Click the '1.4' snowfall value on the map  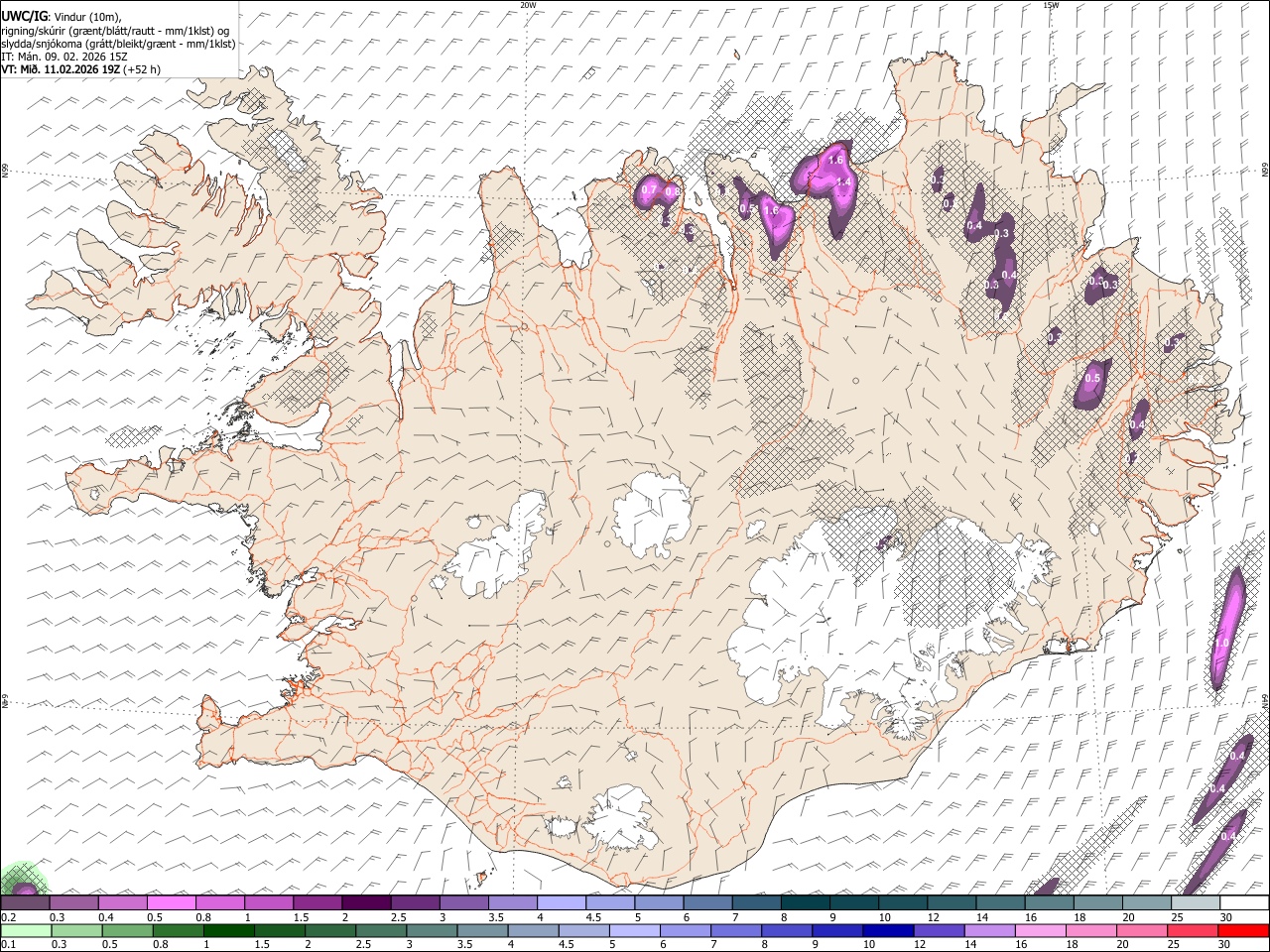844,181
